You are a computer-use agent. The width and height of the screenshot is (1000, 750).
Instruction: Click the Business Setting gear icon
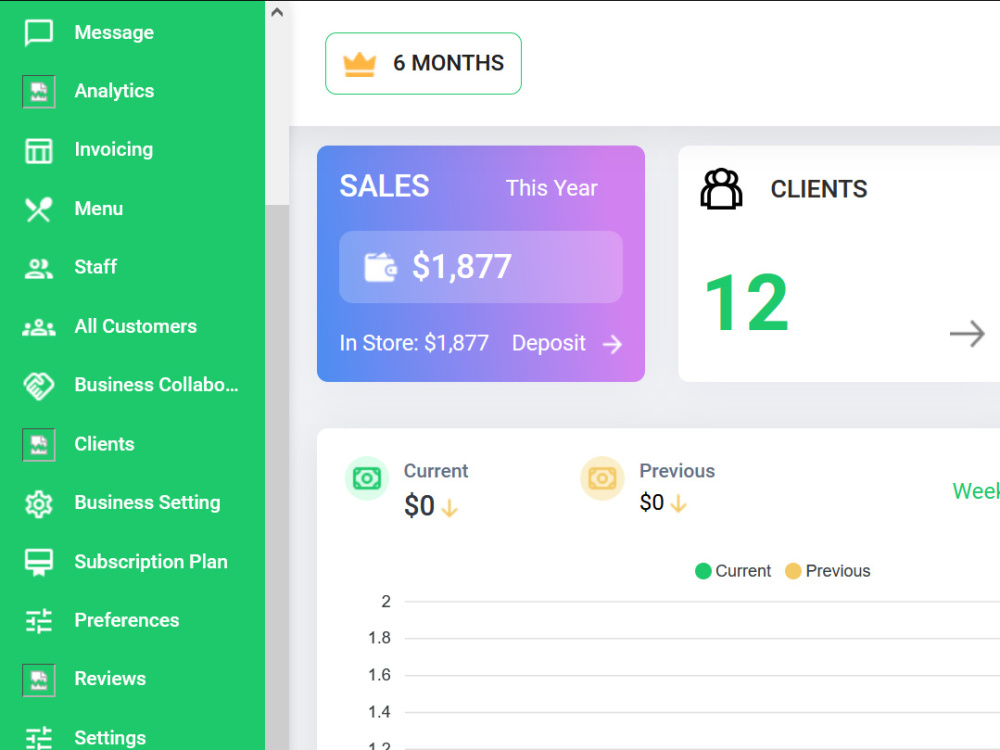(38, 503)
